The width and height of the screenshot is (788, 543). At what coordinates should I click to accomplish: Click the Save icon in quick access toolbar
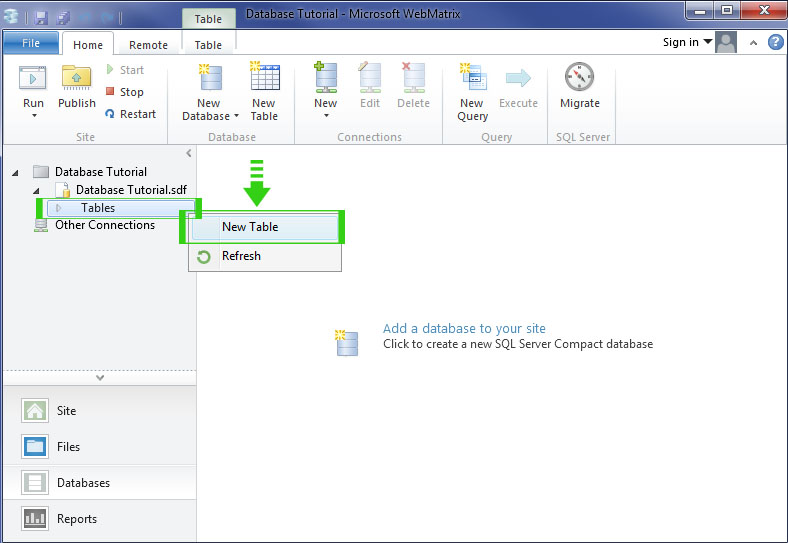pos(42,18)
